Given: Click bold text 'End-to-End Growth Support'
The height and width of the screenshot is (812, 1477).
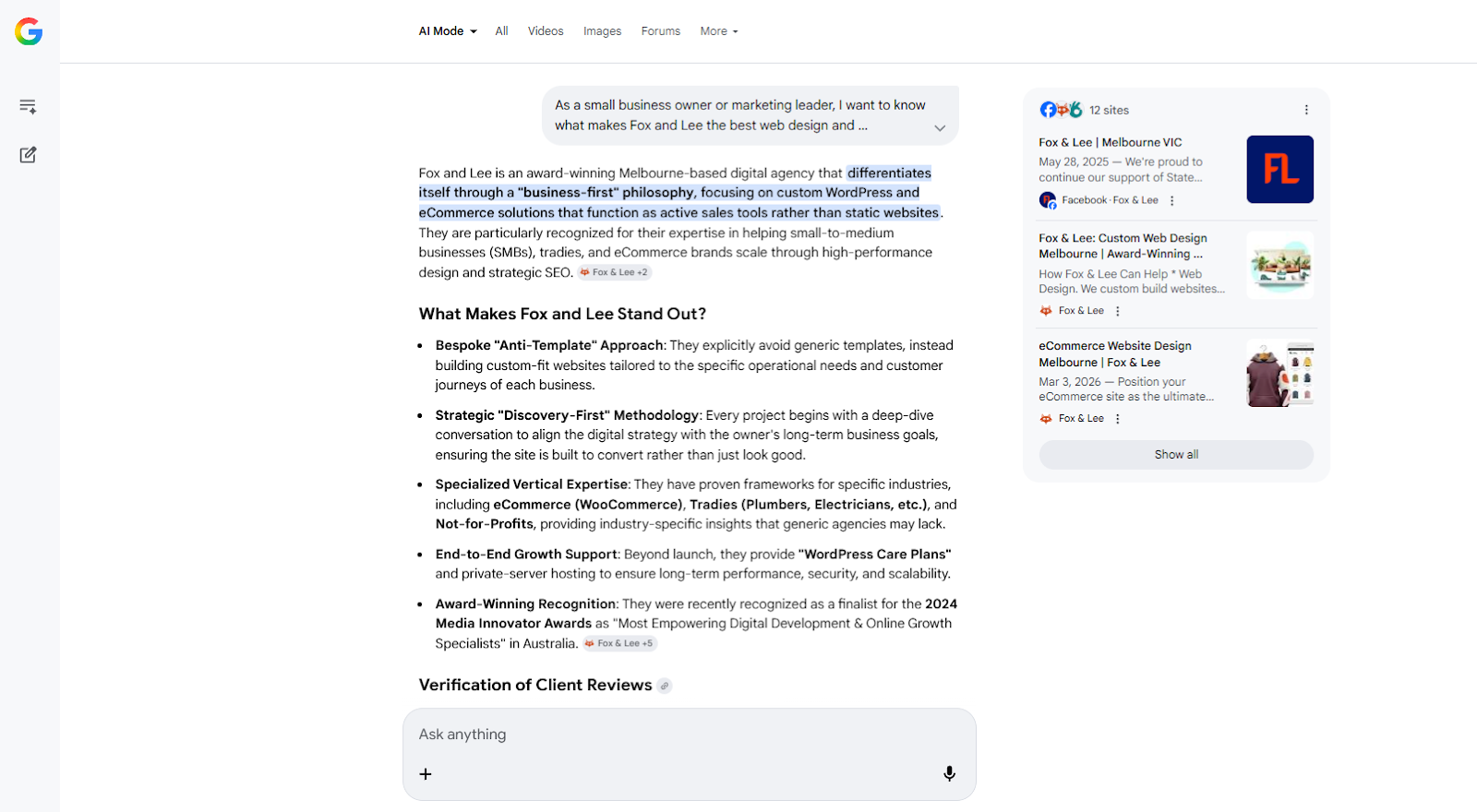Looking at the screenshot, I should 526,554.
